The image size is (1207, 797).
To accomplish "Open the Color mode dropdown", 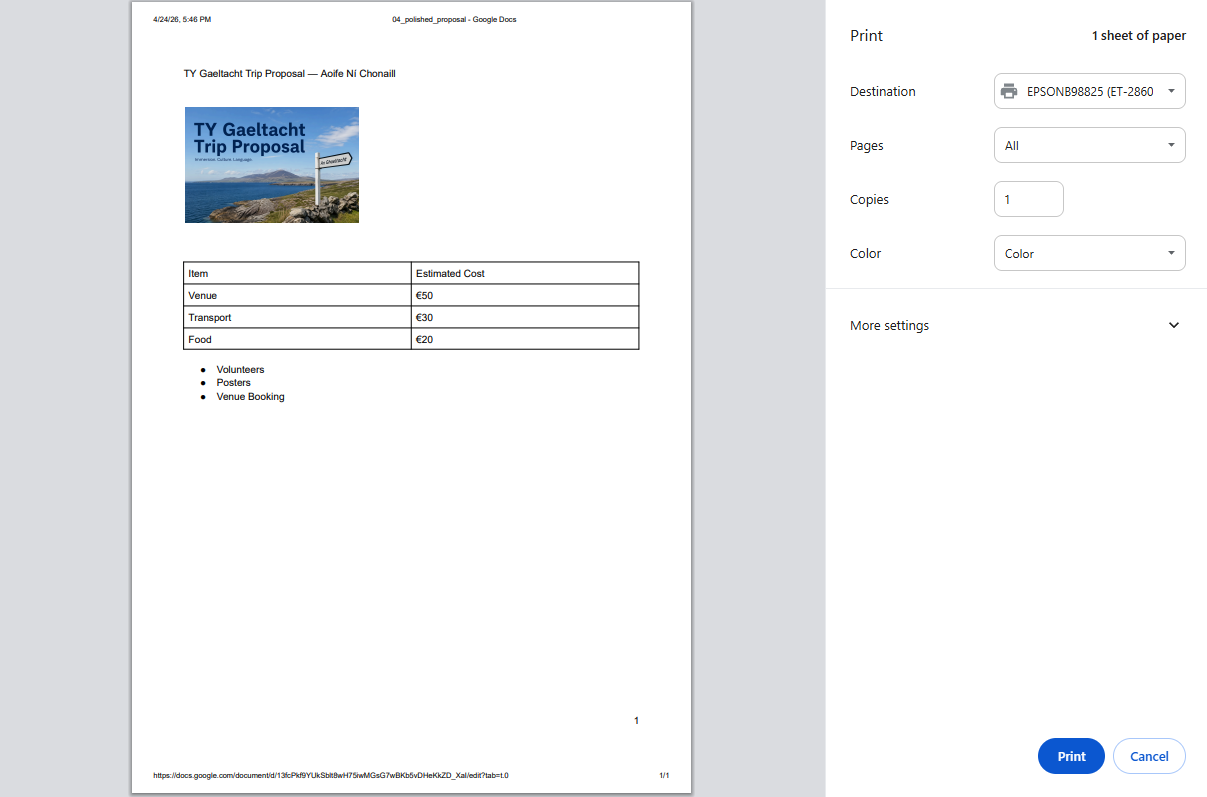I will [1090, 253].
